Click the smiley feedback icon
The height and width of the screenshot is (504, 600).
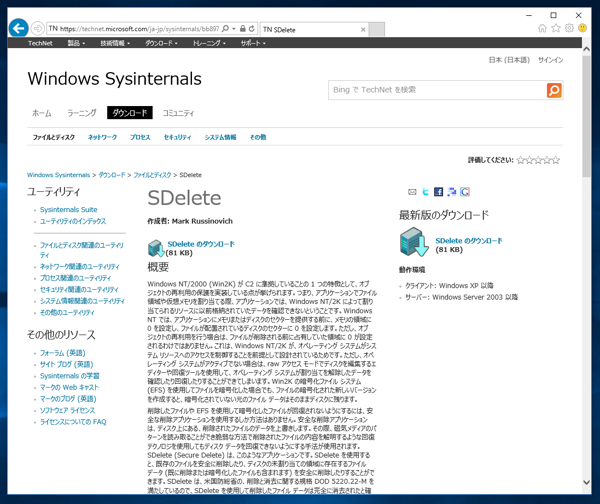(582, 28)
